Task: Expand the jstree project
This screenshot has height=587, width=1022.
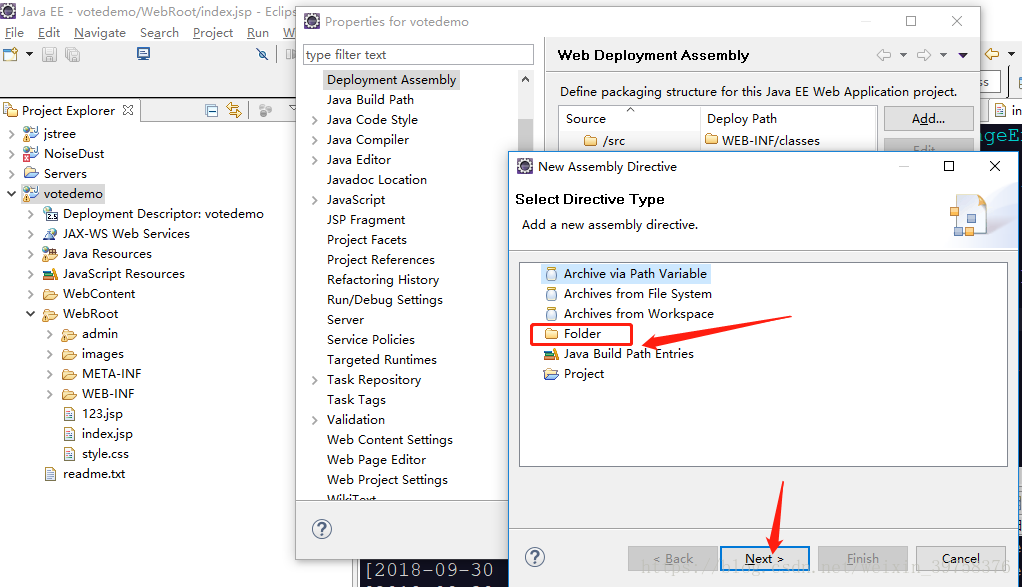Action: point(11,134)
